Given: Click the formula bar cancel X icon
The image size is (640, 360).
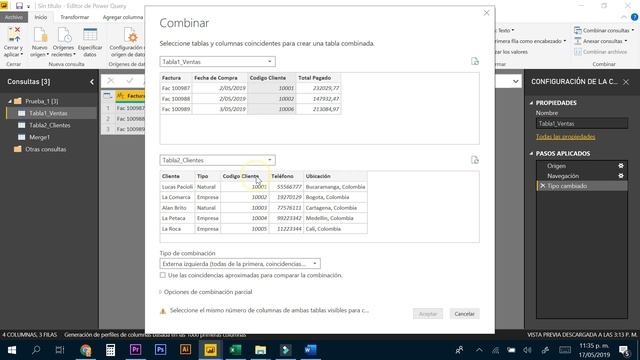Looking at the screenshot, I should pos(110,81).
